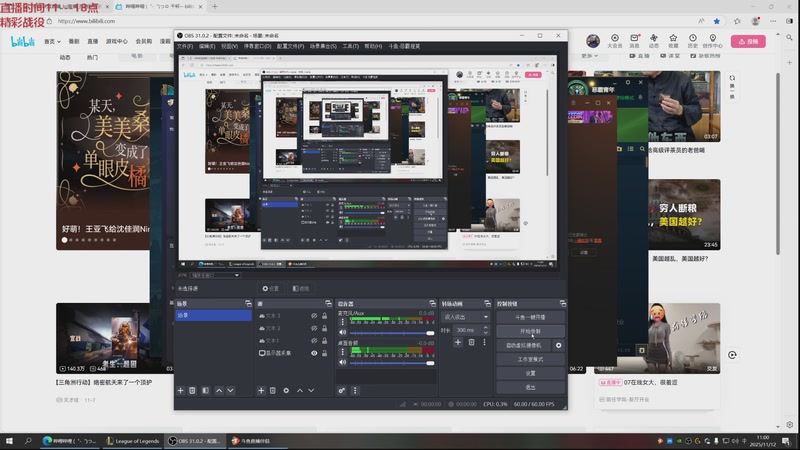Open the Bilibili user avatar in header
The width and height of the screenshot is (800, 450).
pos(593,41)
